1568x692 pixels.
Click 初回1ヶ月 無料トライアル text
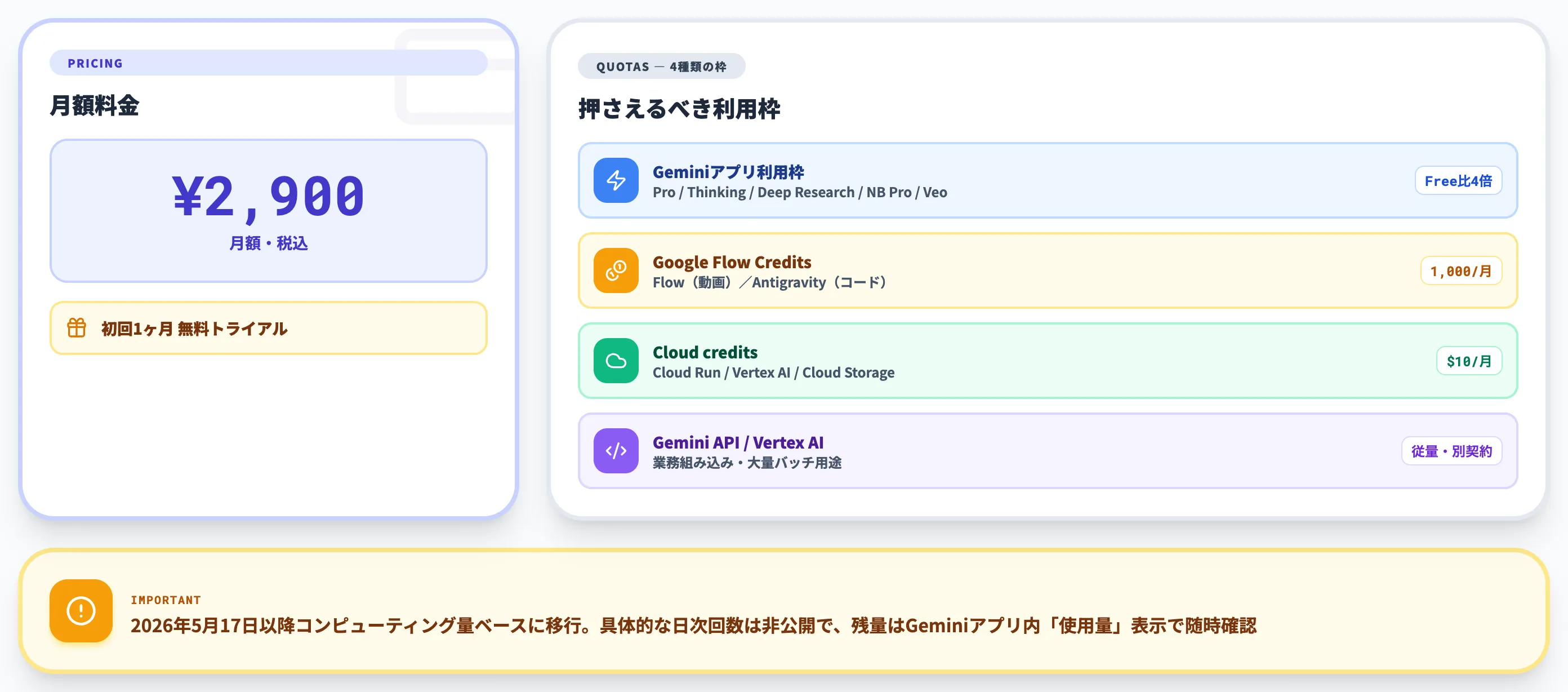pyautogui.click(x=194, y=329)
